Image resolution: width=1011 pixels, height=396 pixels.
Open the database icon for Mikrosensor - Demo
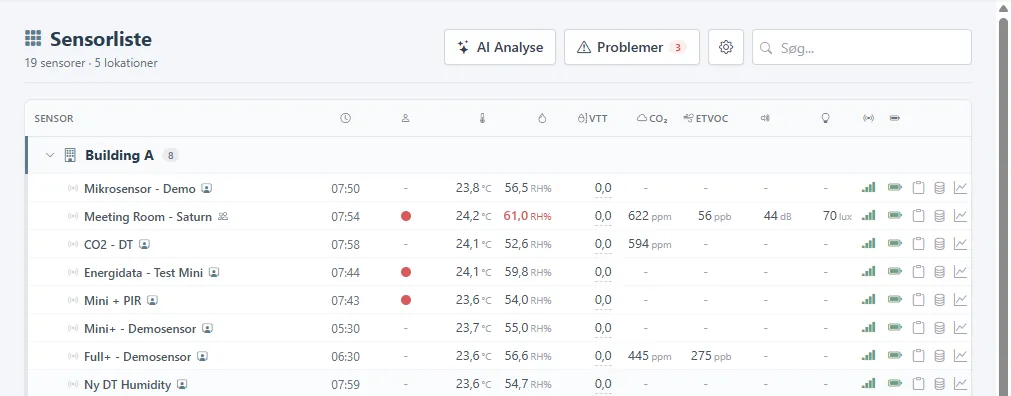(939, 188)
